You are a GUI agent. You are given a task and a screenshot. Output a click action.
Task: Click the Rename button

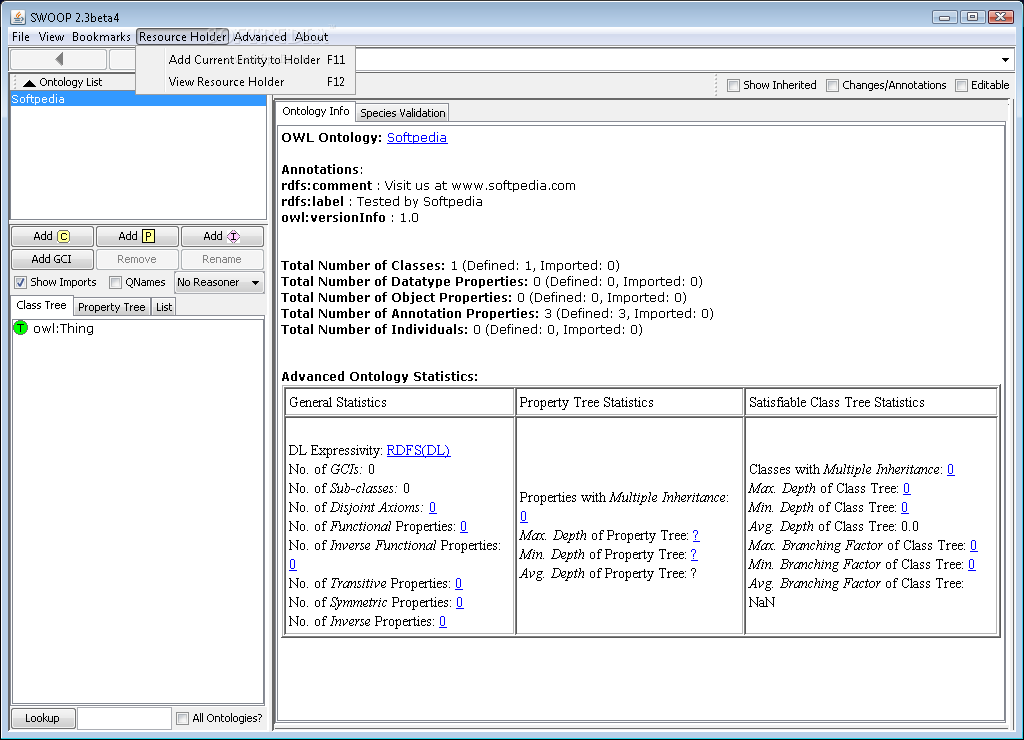(222, 259)
